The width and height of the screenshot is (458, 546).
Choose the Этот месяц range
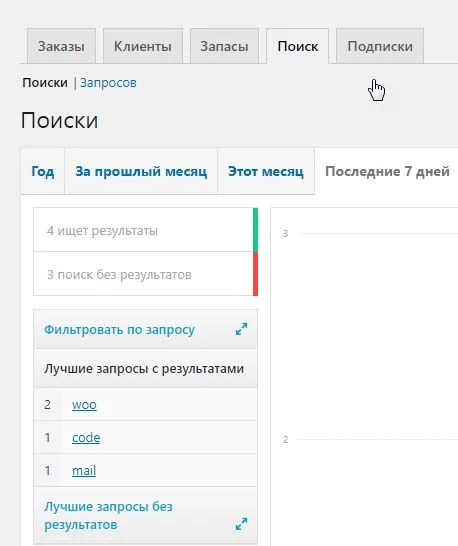coord(266,171)
